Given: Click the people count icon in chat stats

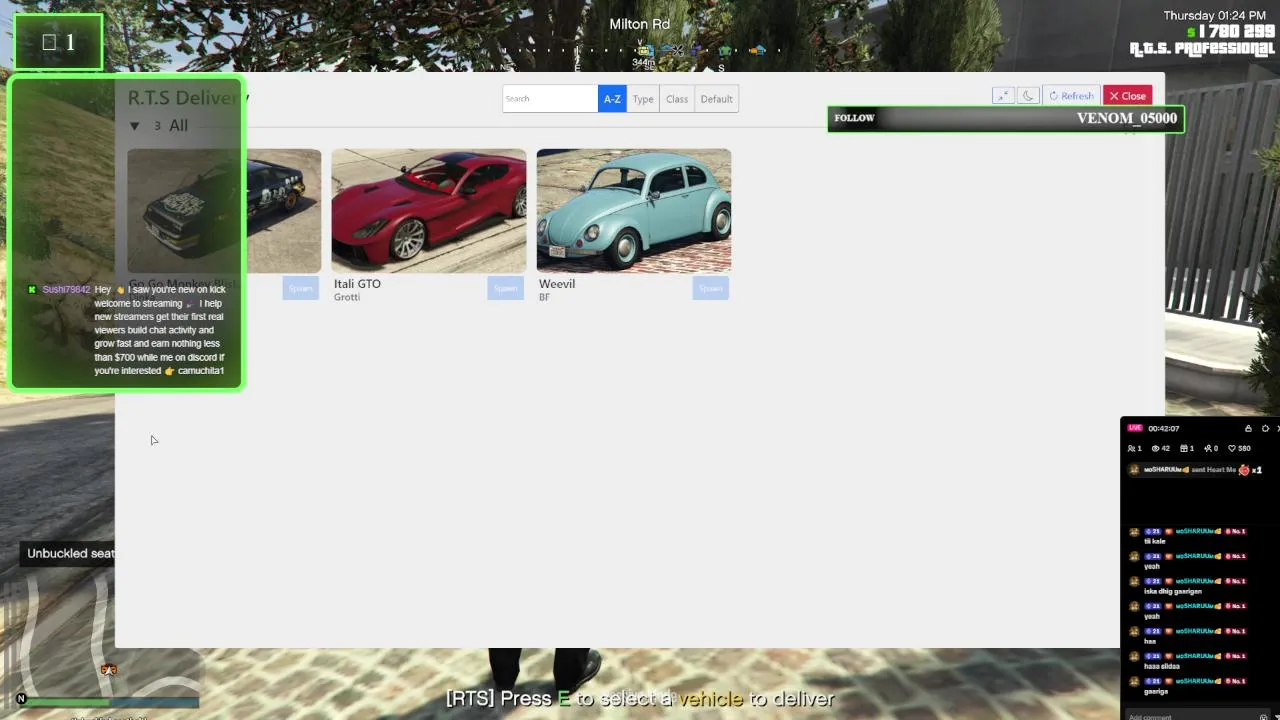Looking at the screenshot, I should [x=1131, y=448].
